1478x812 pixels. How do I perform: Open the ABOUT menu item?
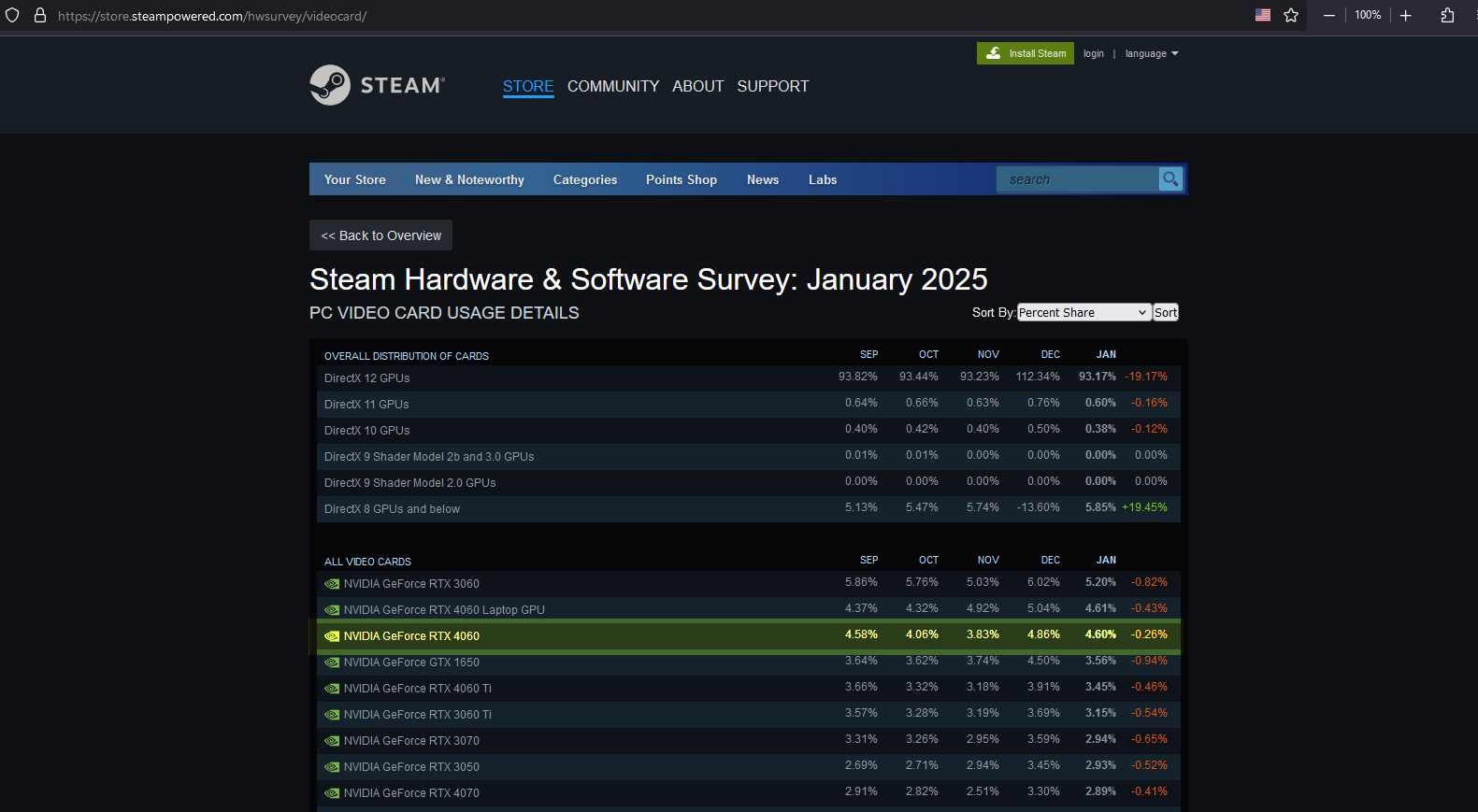click(x=698, y=86)
